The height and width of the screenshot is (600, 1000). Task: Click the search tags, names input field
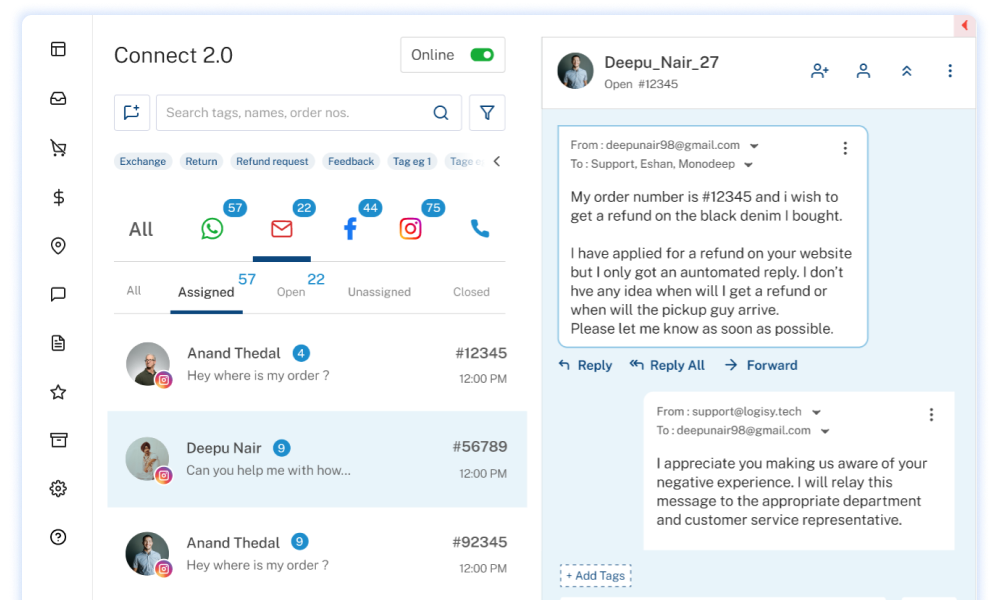coord(297,113)
